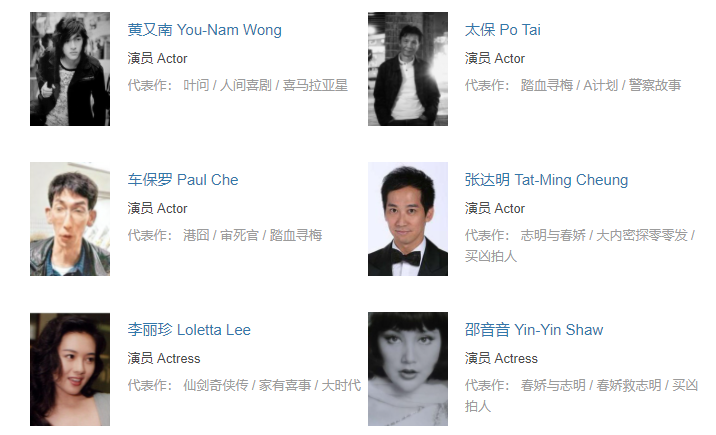Viewport: 716px width, 435px height.
Task: Open the Po Tai name link
Action: tap(503, 30)
